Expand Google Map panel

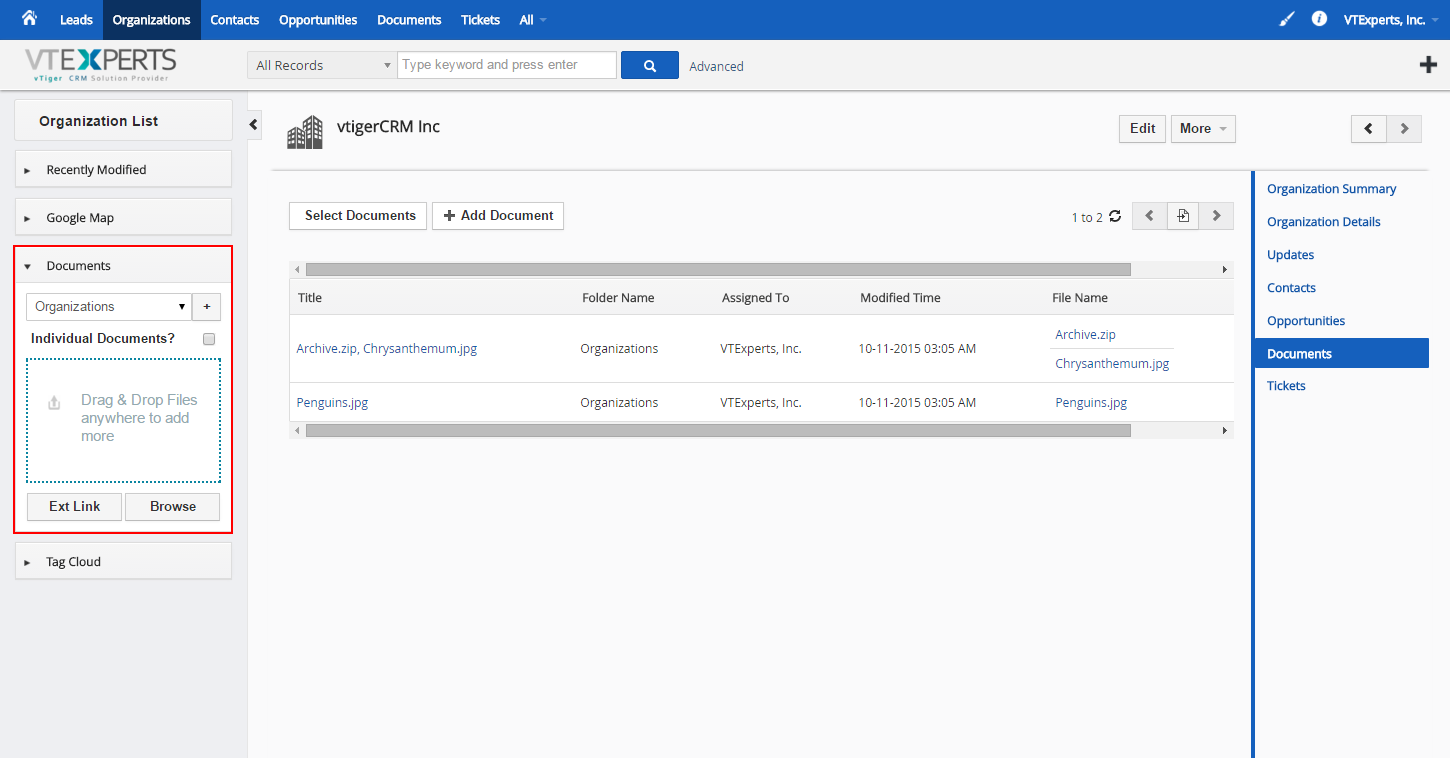tap(123, 217)
